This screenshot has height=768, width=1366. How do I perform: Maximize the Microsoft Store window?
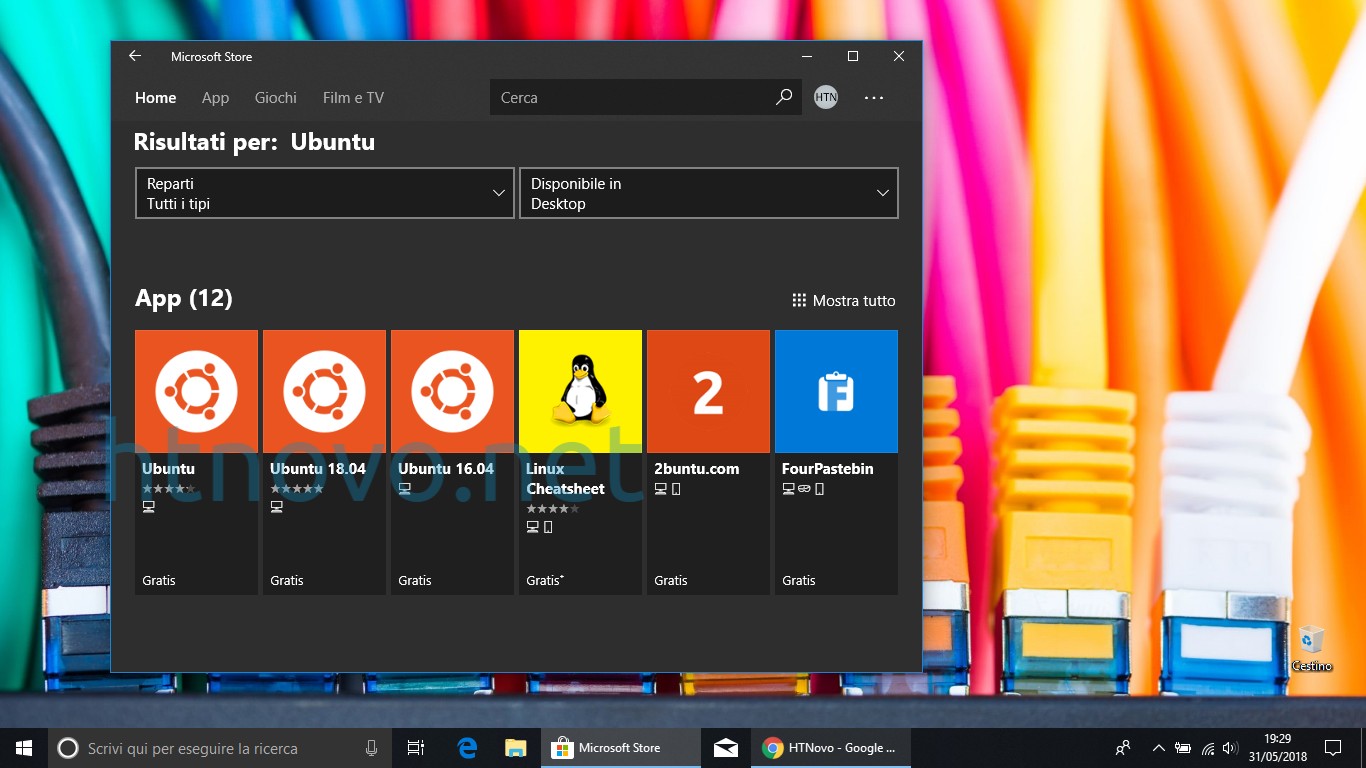[x=853, y=57]
